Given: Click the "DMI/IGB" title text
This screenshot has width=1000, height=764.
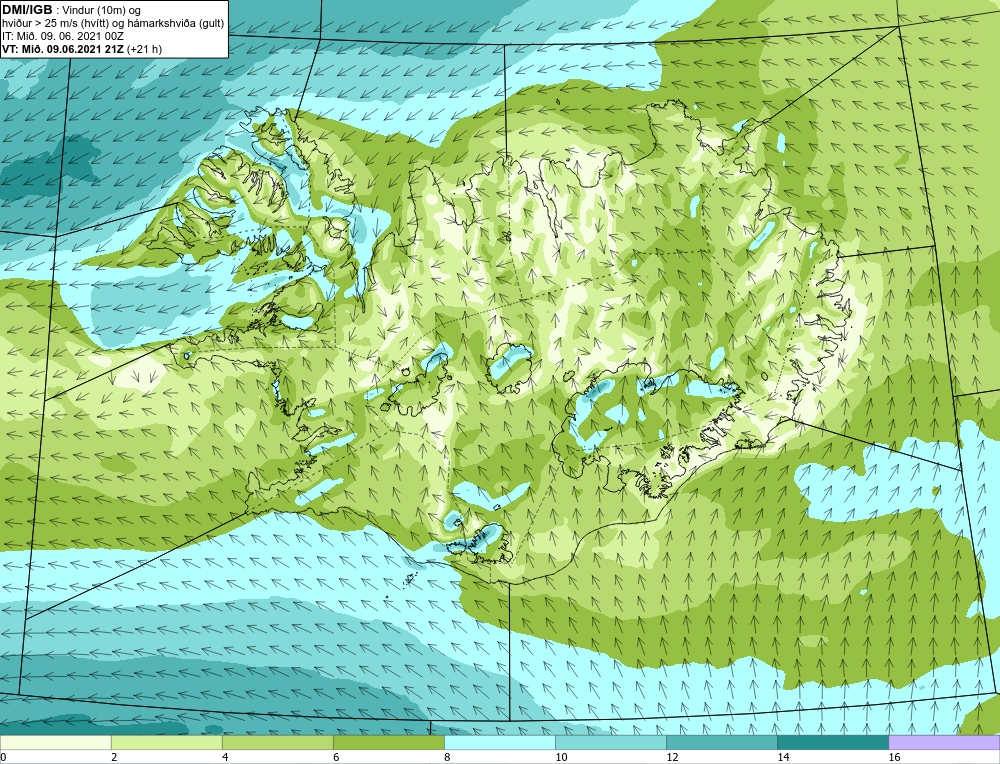Looking at the screenshot, I should [x=27, y=10].
